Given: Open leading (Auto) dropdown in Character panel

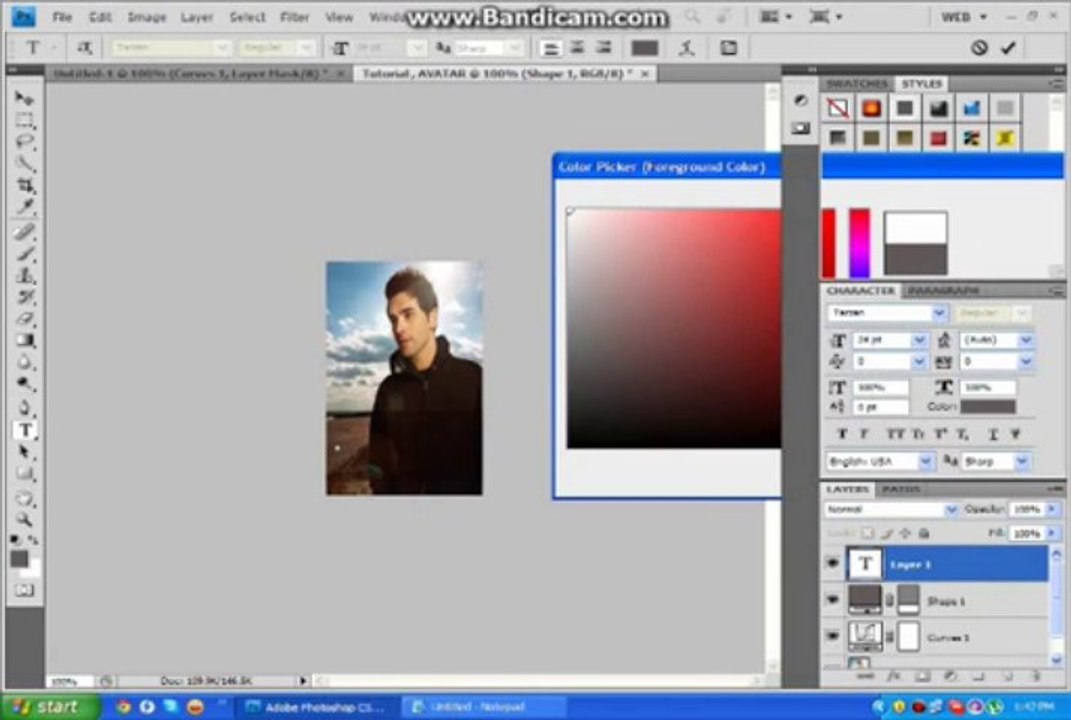Looking at the screenshot, I should [1025, 340].
